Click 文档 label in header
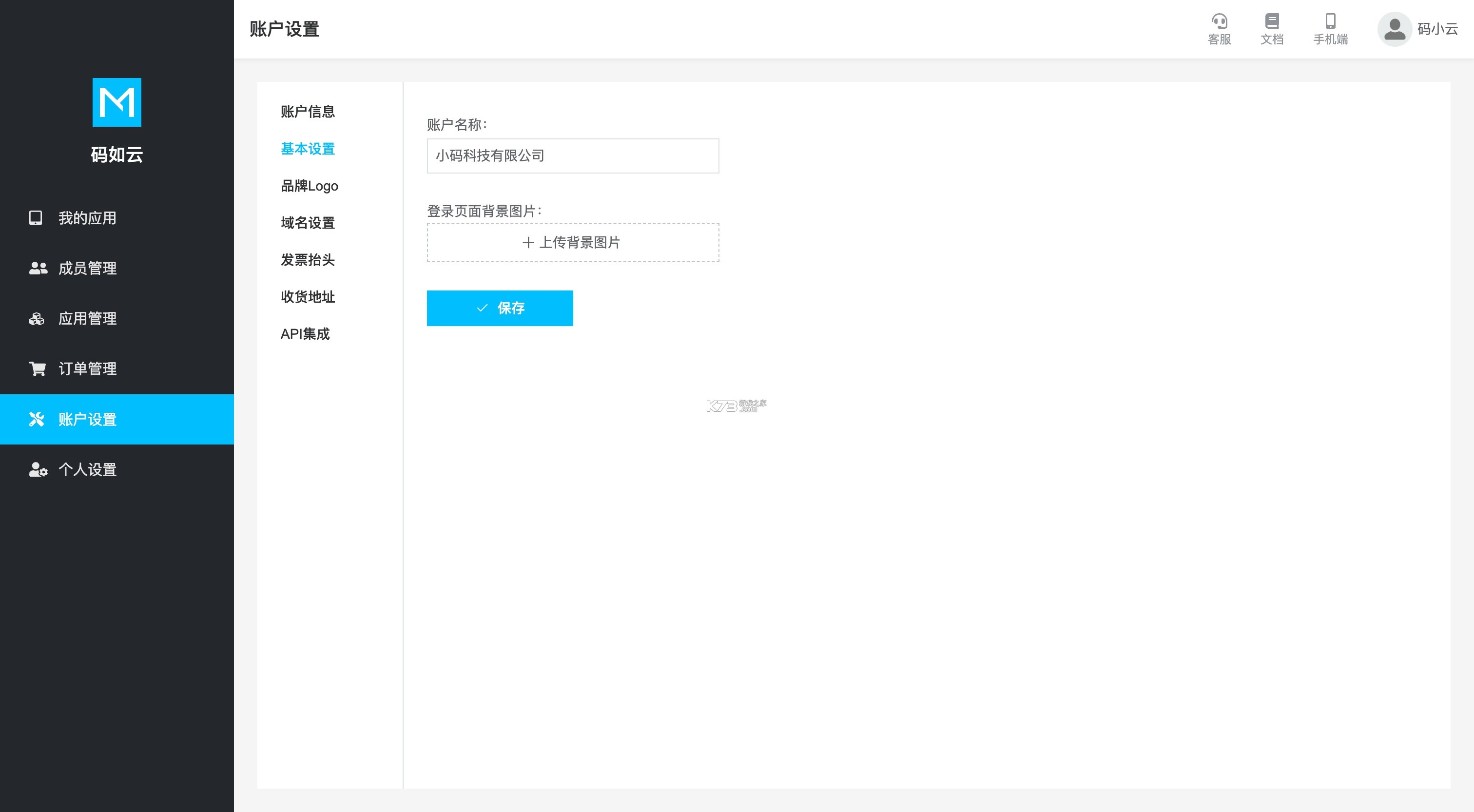Viewport: 1474px width, 812px height. (x=1272, y=39)
